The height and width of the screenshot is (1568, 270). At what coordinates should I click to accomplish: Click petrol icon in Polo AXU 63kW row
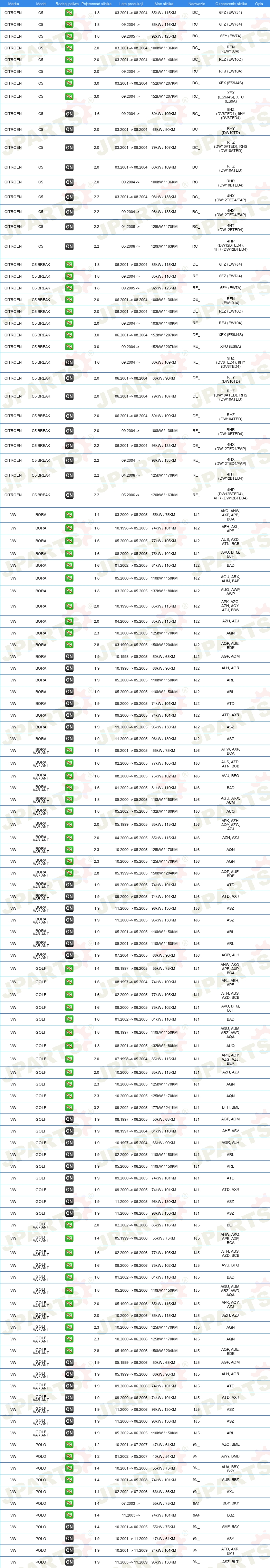click(x=69, y=1492)
